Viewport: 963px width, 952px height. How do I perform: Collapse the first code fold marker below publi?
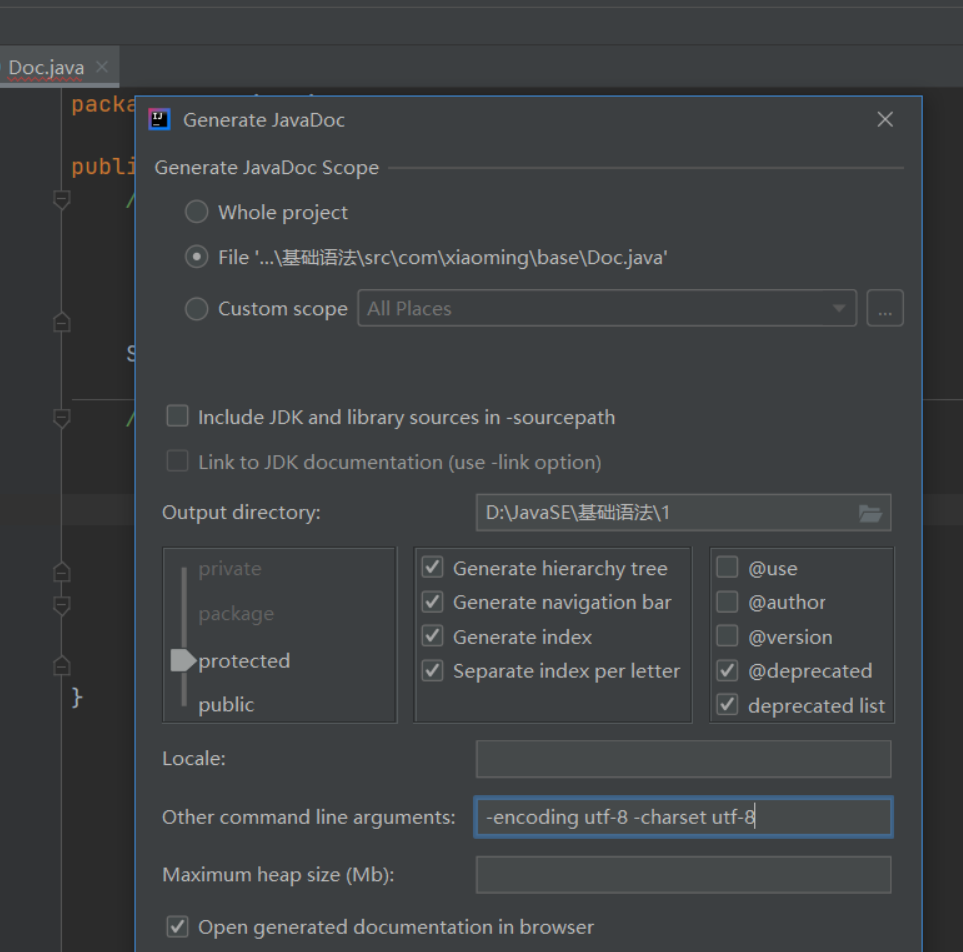click(61, 199)
